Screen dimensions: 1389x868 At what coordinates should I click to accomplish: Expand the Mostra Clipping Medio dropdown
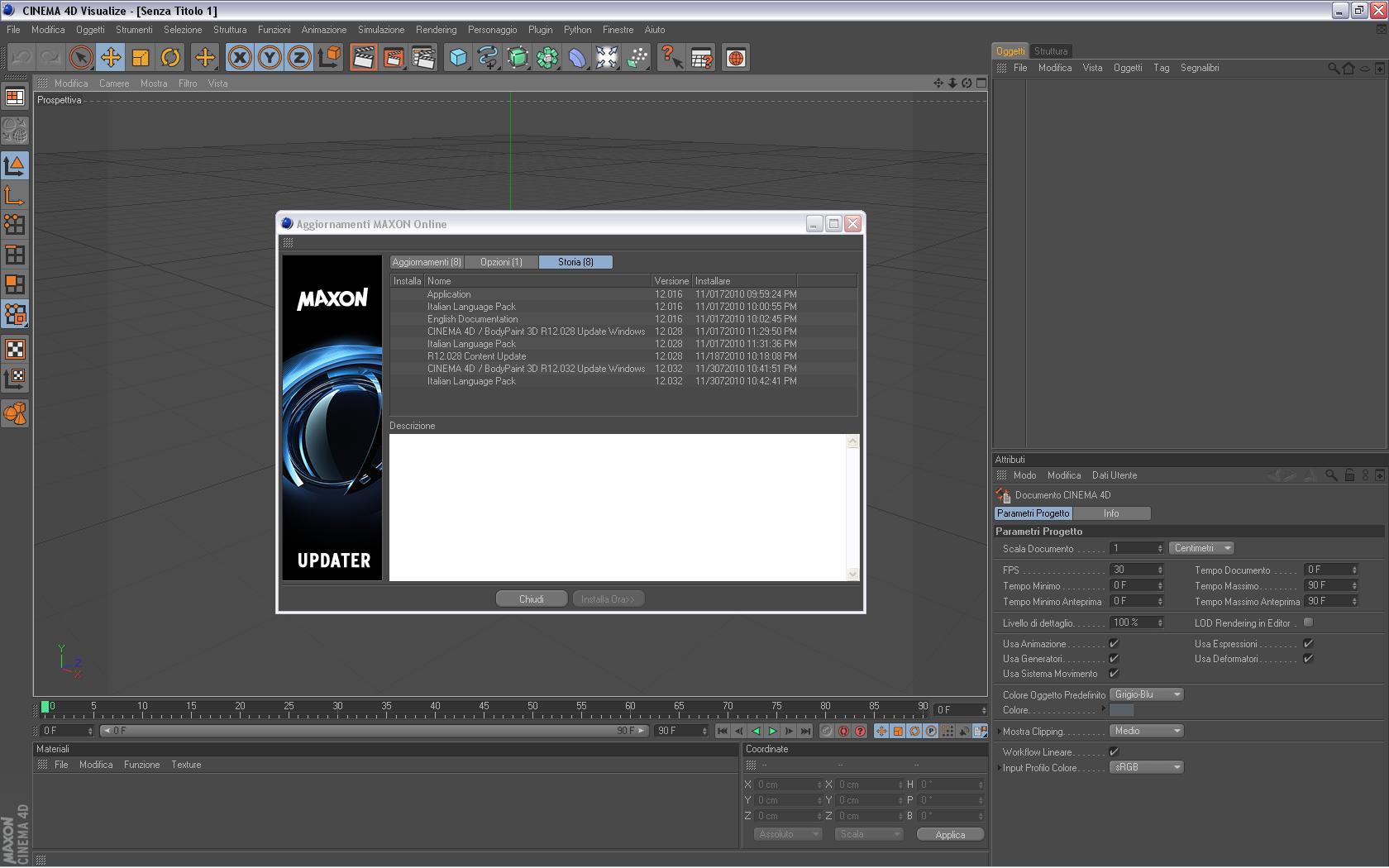(x=1146, y=731)
